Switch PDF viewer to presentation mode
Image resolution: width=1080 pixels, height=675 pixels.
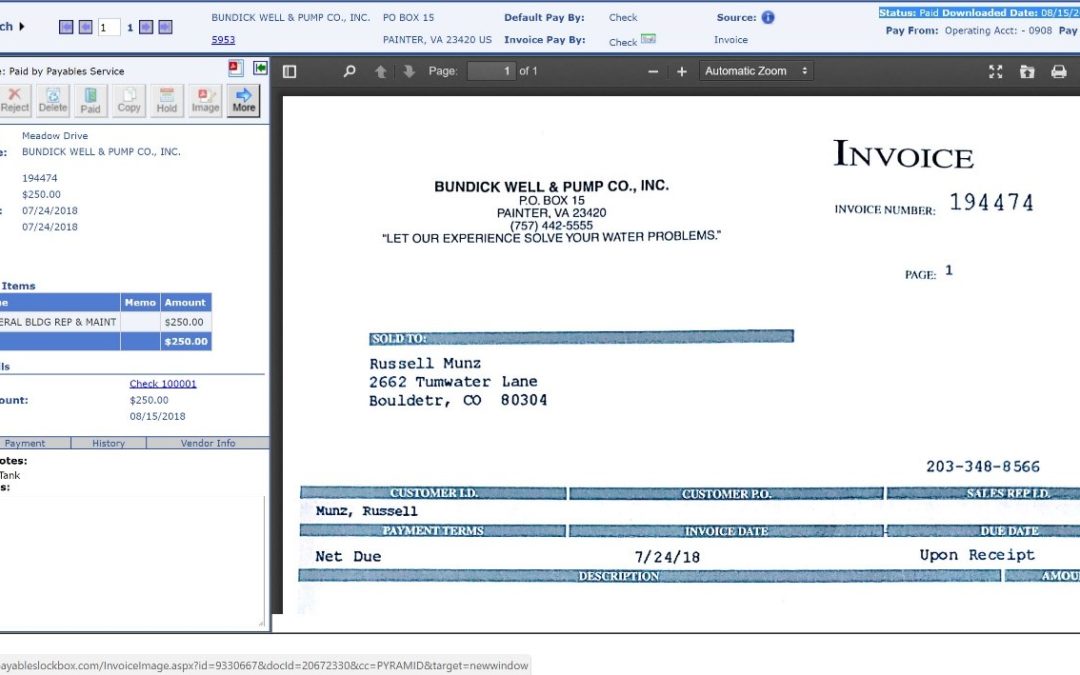tap(995, 71)
